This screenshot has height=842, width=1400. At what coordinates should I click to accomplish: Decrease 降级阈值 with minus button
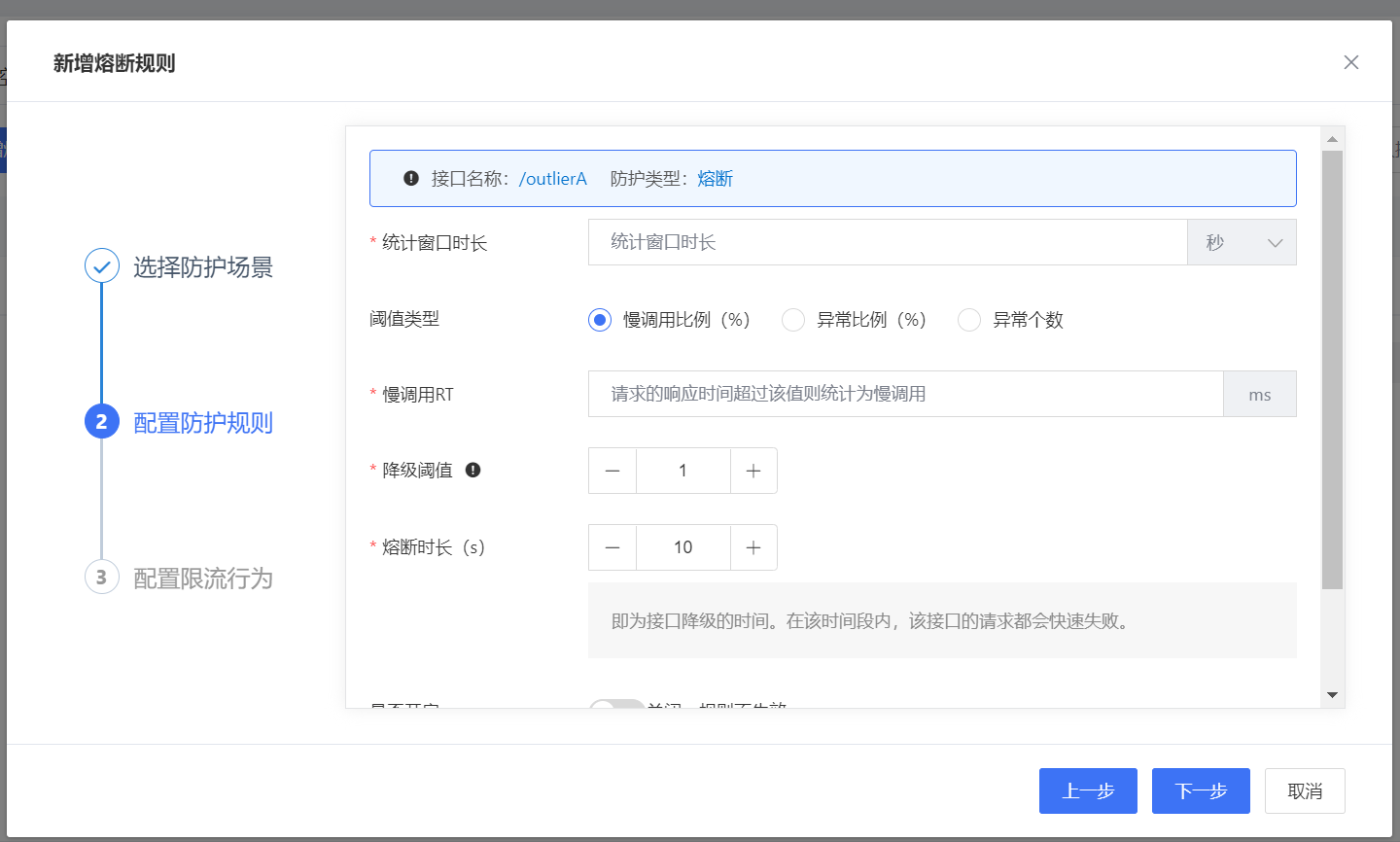click(x=612, y=471)
